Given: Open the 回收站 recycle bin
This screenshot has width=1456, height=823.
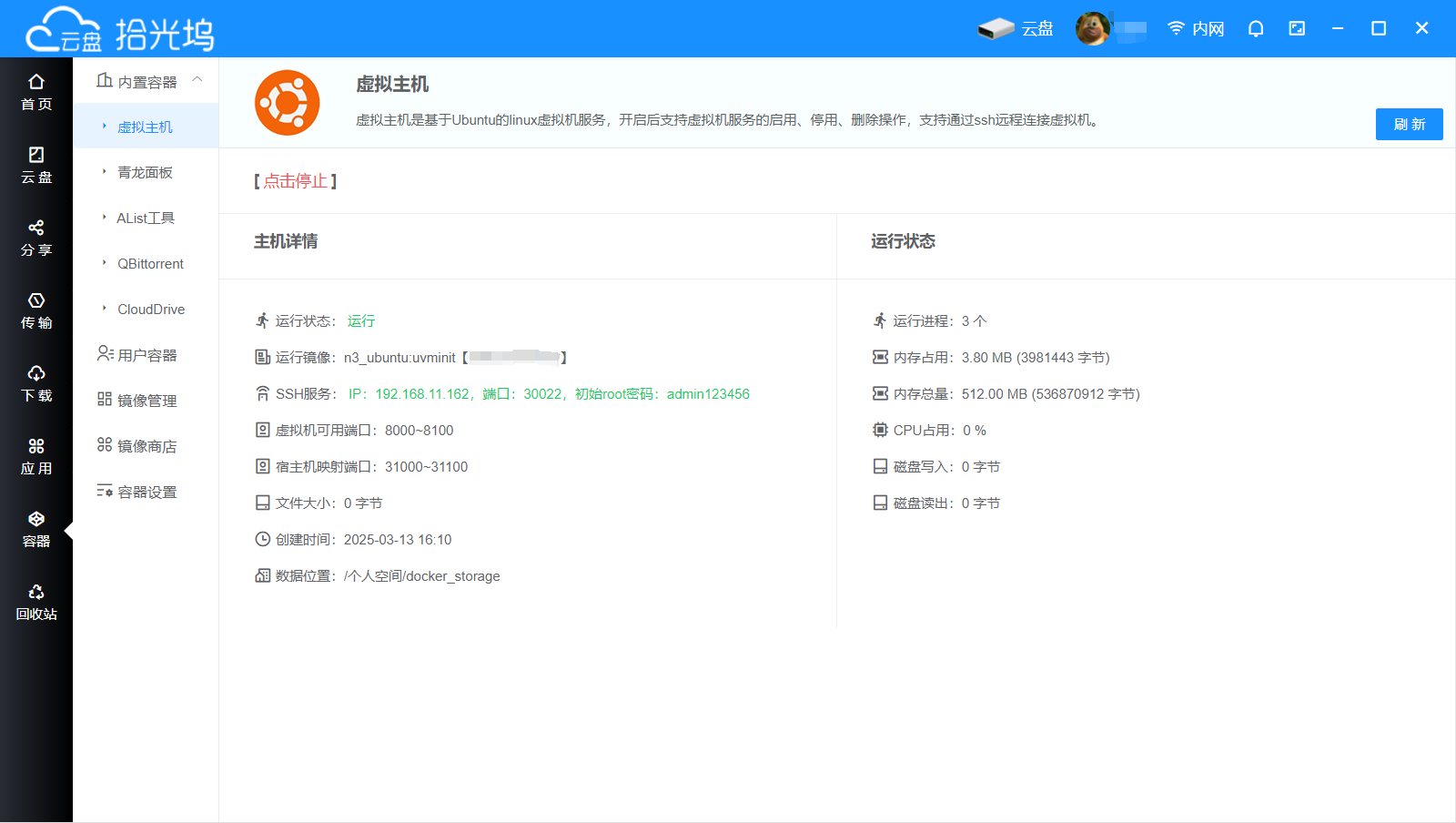Looking at the screenshot, I should pos(36,603).
